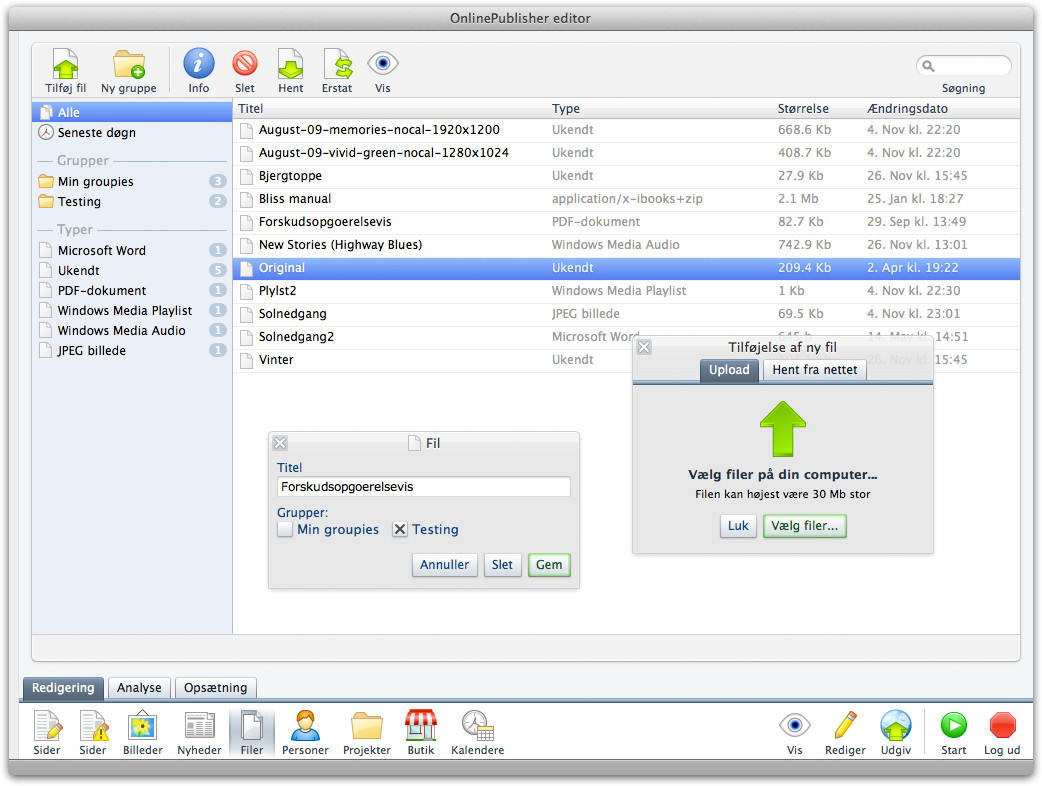The image size is (1042, 786).
Task: Create a new group with Ny gruppe
Action: tap(128, 65)
